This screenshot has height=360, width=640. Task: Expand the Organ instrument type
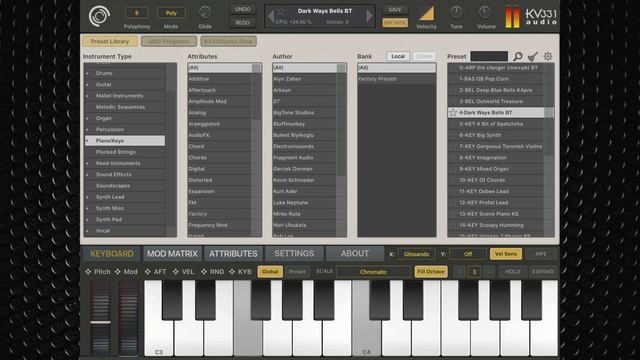point(87,118)
